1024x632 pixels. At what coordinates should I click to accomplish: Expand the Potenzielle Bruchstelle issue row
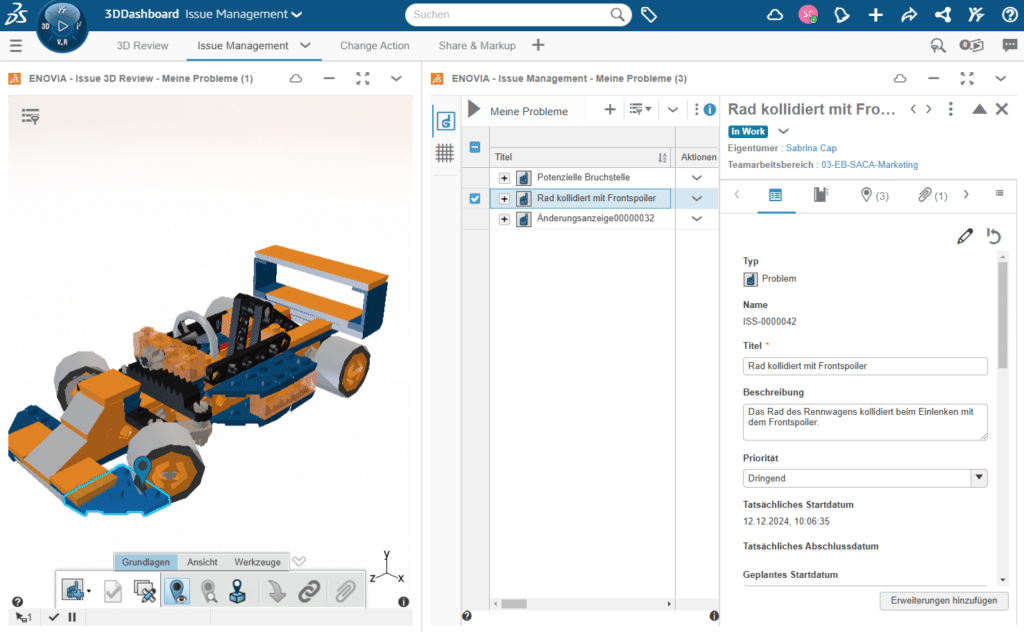[504, 177]
